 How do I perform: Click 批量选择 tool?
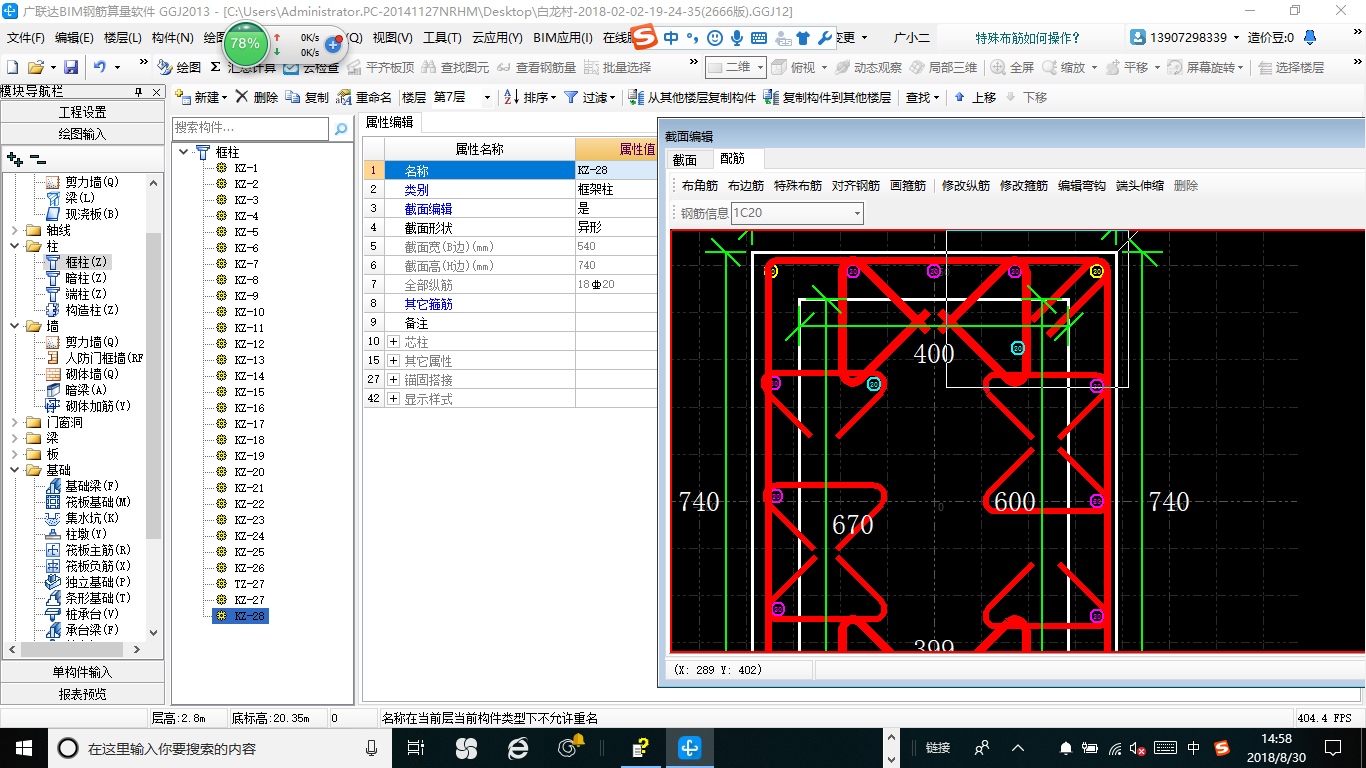(x=618, y=68)
